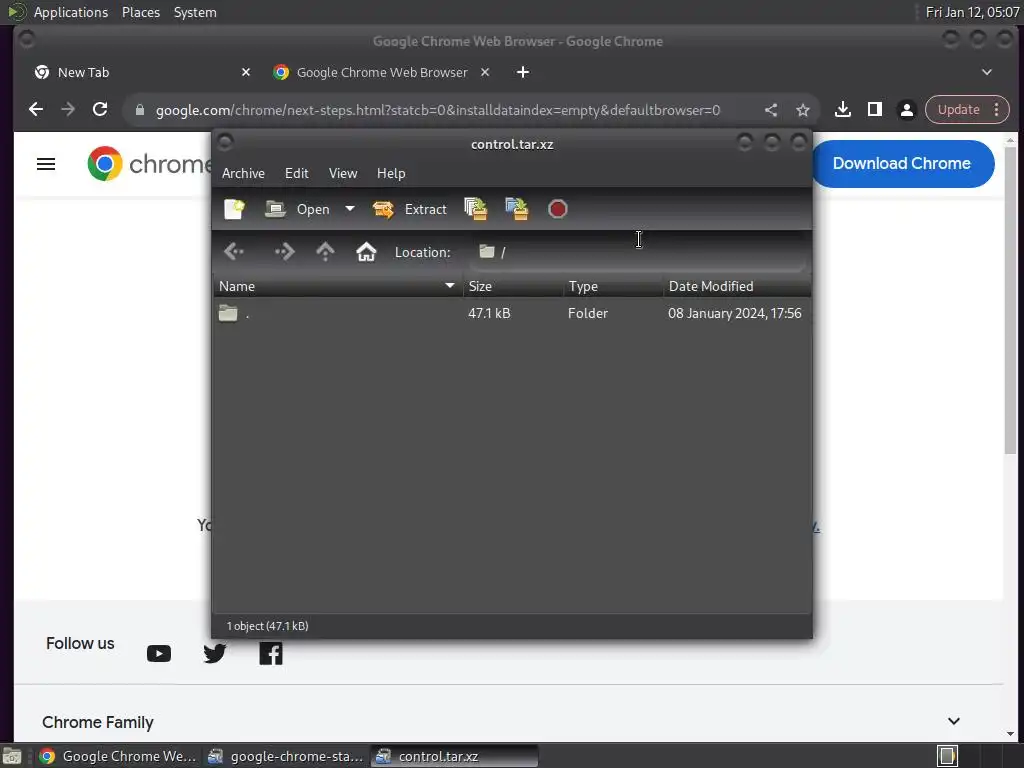This screenshot has width=1024, height=768.
Task: Click the Chrome address bar URL
Action: coord(438,110)
